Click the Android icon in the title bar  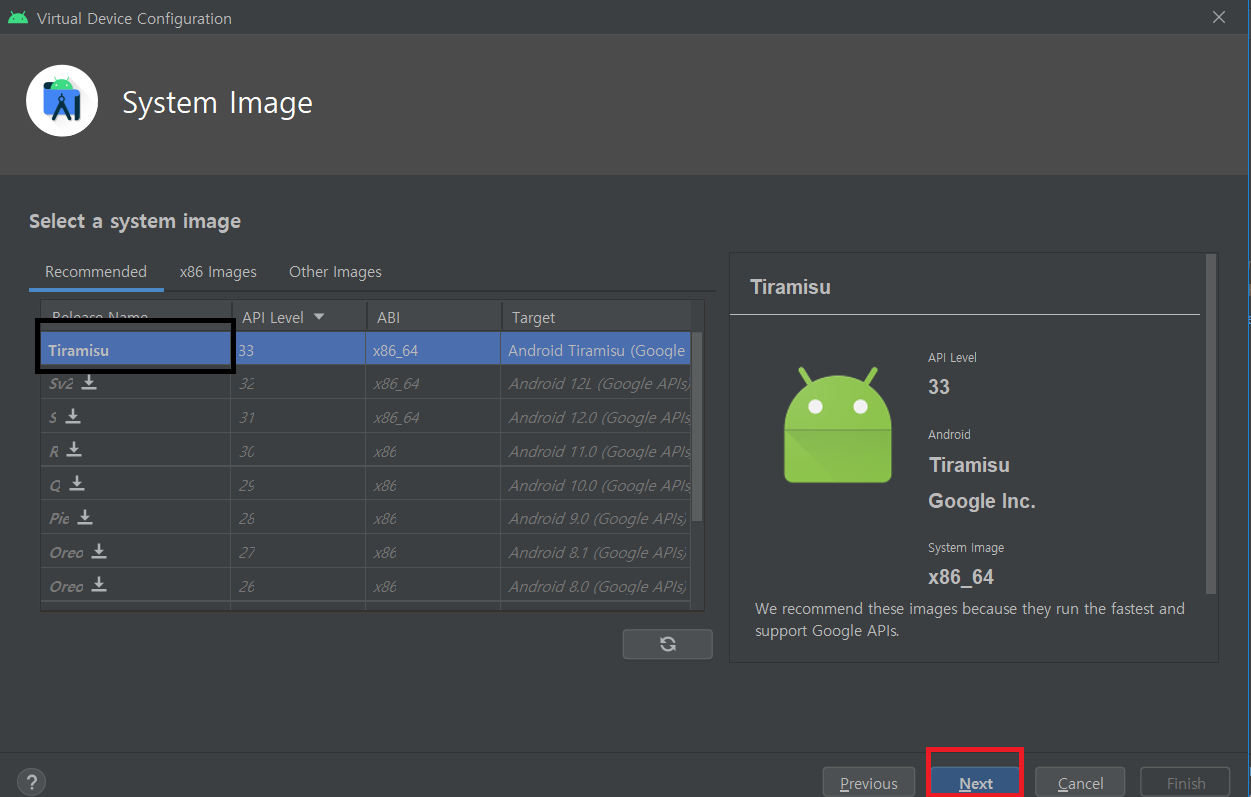[x=17, y=17]
